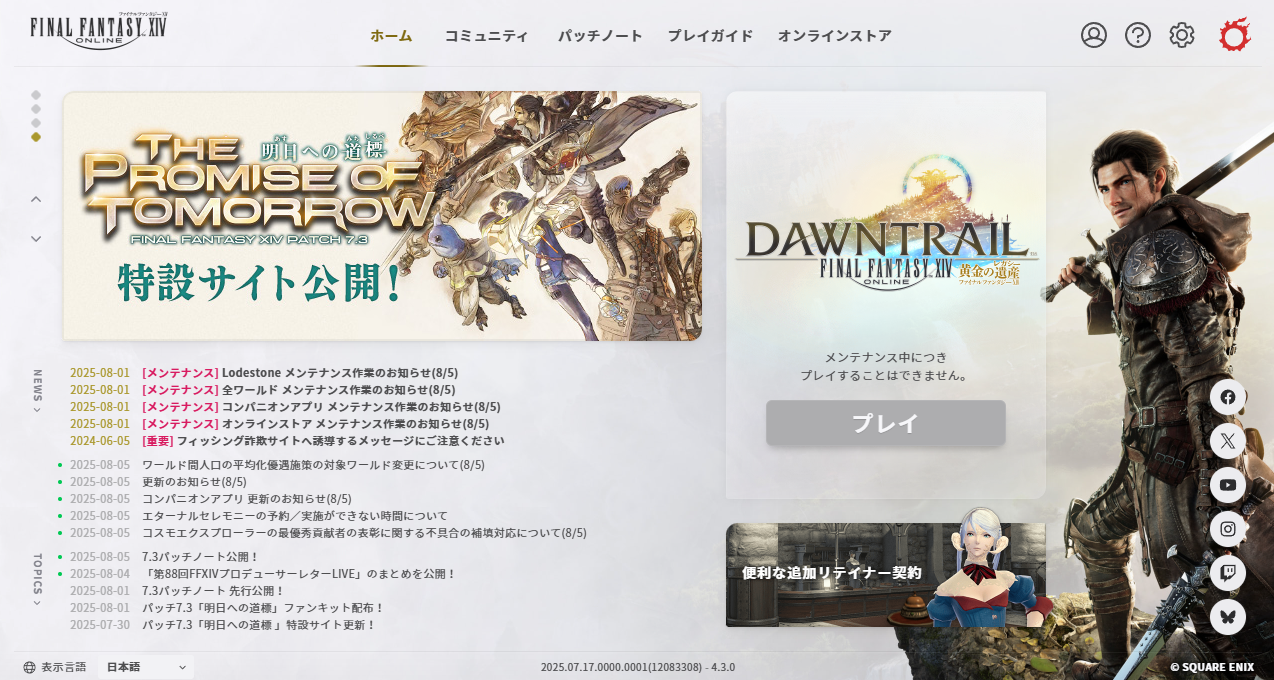1274x680 pixels.
Task: Select the second banner carousel dot
Action: pos(36,109)
